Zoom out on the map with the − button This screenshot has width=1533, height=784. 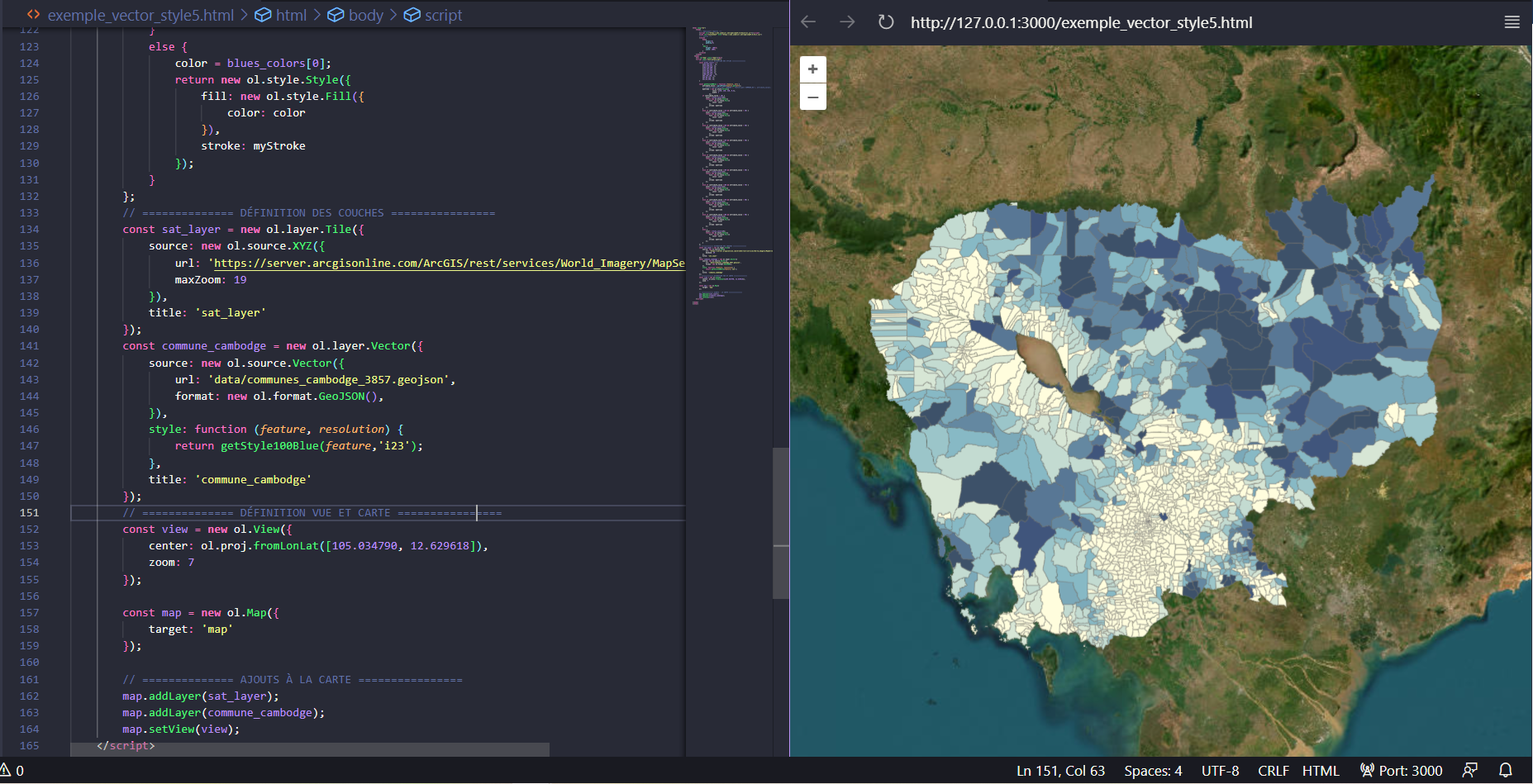click(812, 97)
